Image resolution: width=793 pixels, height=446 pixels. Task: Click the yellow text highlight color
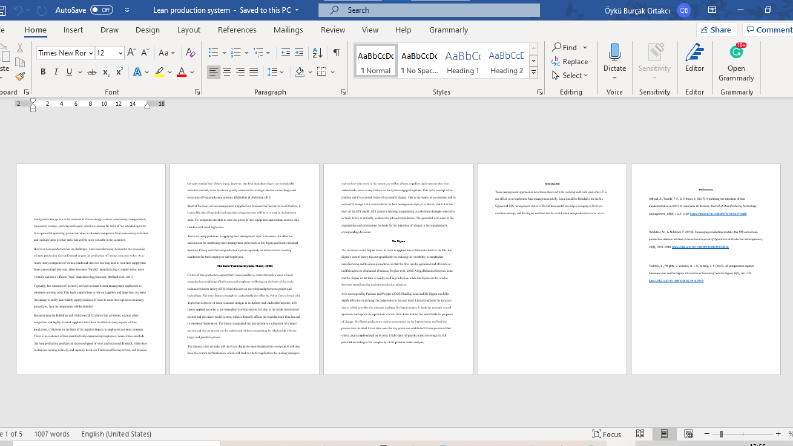pyautogui.click(x=159, y=72)
